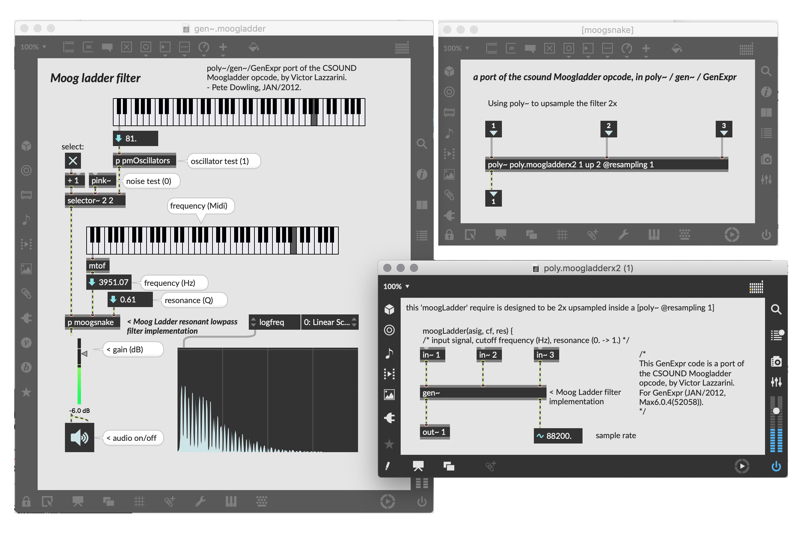Toggle the power icon in the moogsnake bottom toolbar

tap(766, 235)
